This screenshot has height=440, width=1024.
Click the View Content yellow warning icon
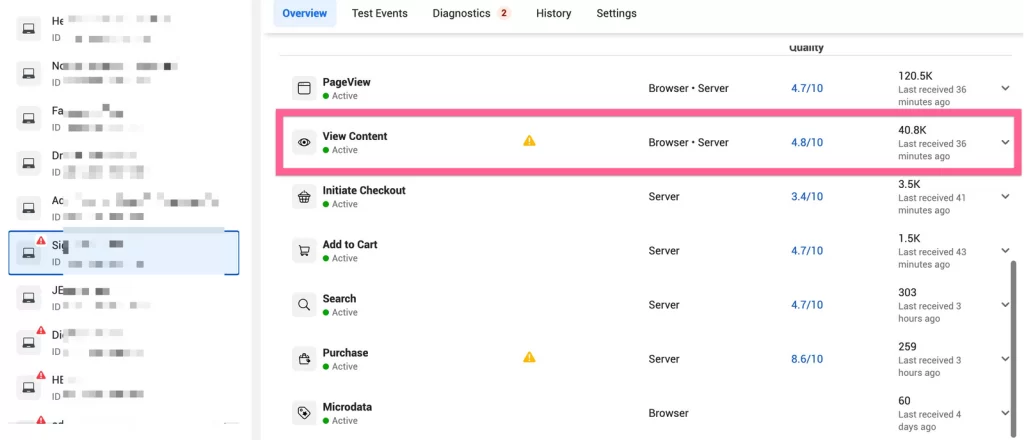(x=529, y=140)
